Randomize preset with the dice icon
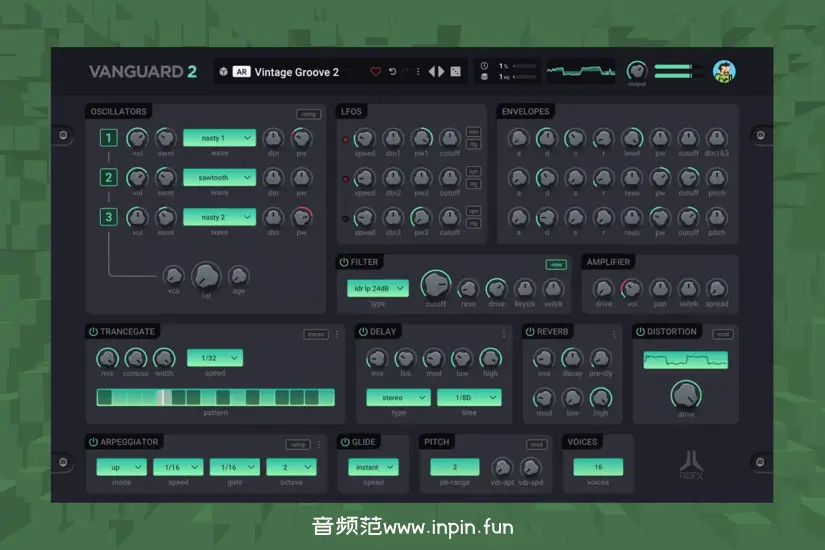Image resolution: width=825 pixels, height=550 pixels. [456, 72]
